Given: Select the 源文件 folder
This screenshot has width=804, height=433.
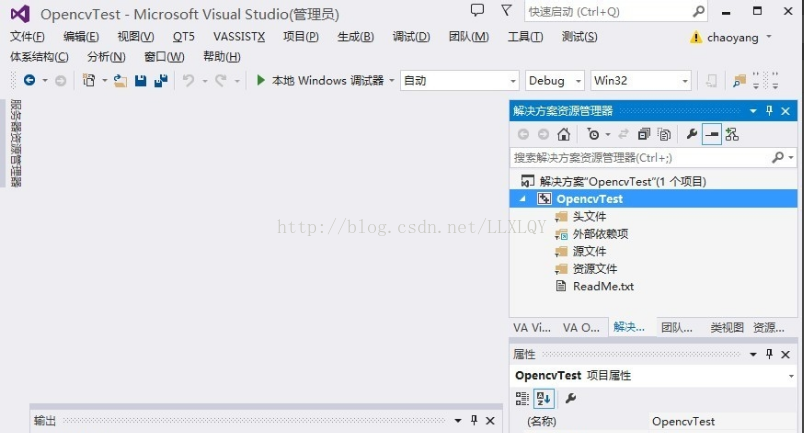Looking at the screenshot, I should coord(589,251).
